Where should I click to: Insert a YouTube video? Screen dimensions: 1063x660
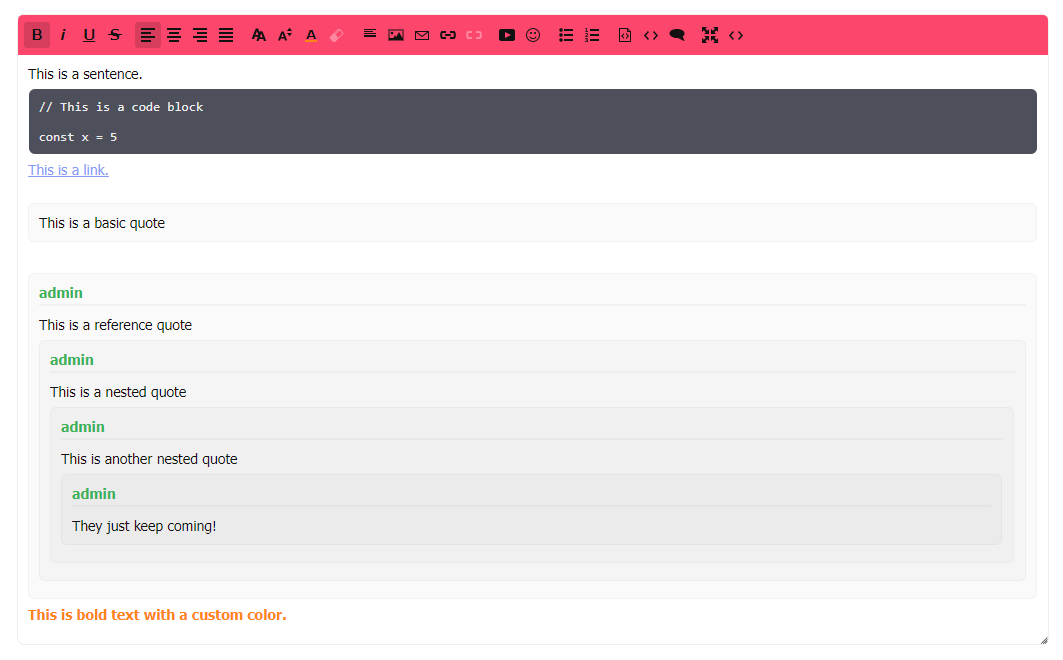point(507,35)
